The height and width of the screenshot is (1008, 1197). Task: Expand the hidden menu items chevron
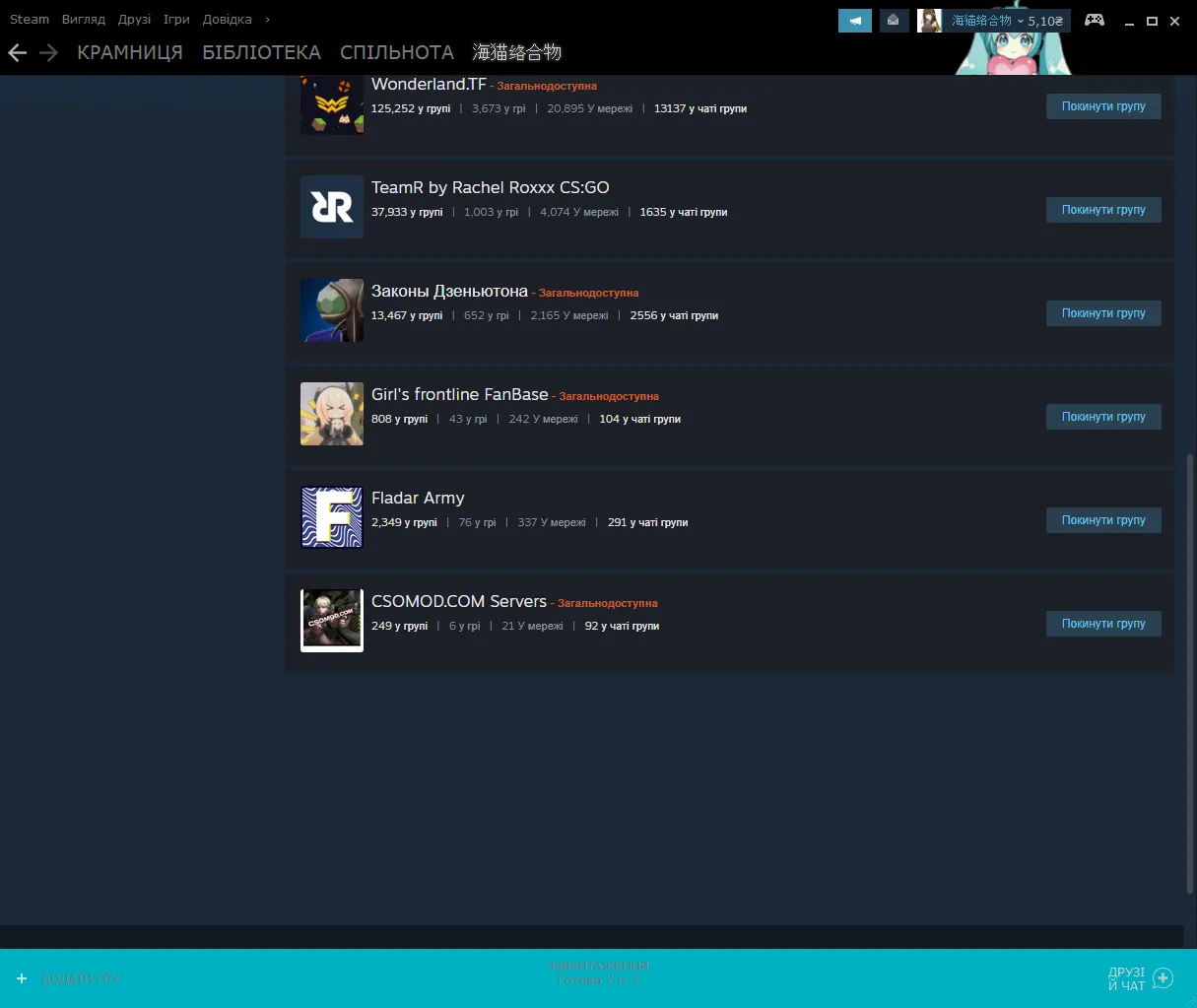[267, 20]
